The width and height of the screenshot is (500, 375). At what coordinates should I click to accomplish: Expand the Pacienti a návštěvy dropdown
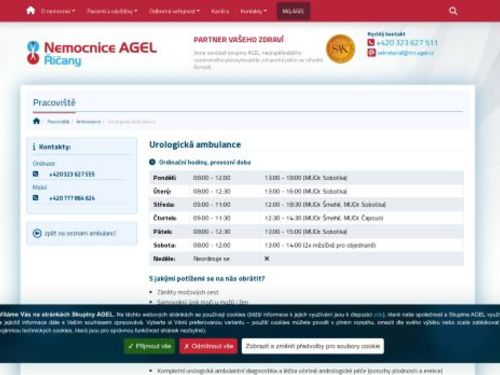pyautogui.click(x=112, y=11)
